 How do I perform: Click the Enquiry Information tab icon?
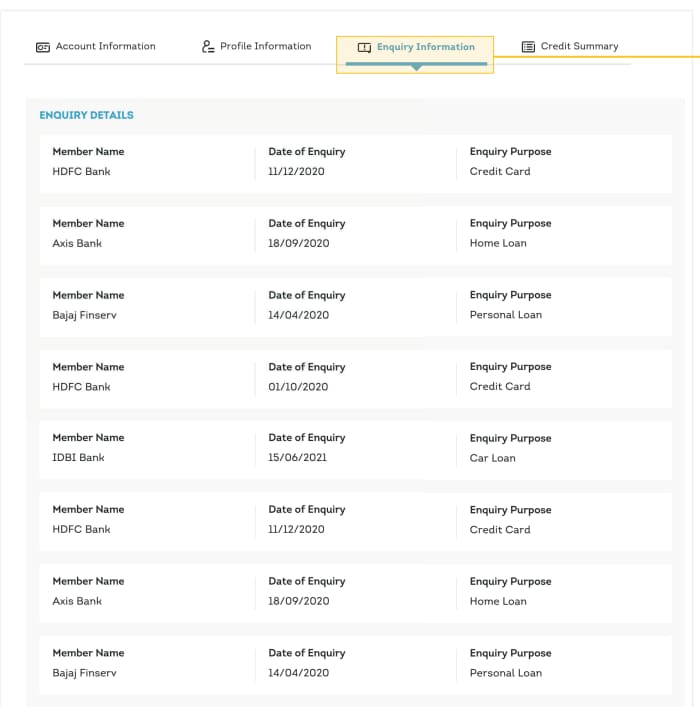pos(364,47)
